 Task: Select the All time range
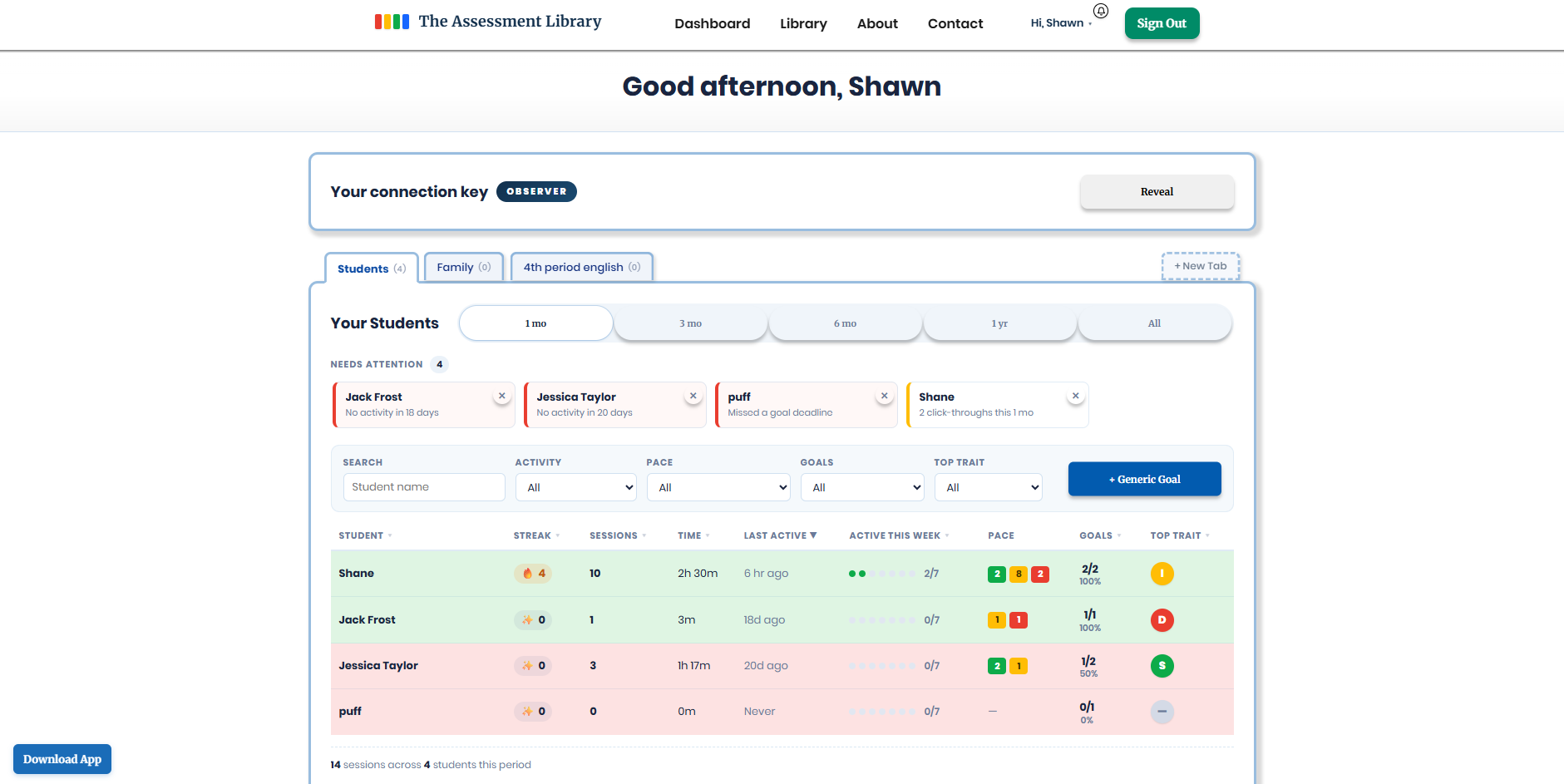point(1155,323)
